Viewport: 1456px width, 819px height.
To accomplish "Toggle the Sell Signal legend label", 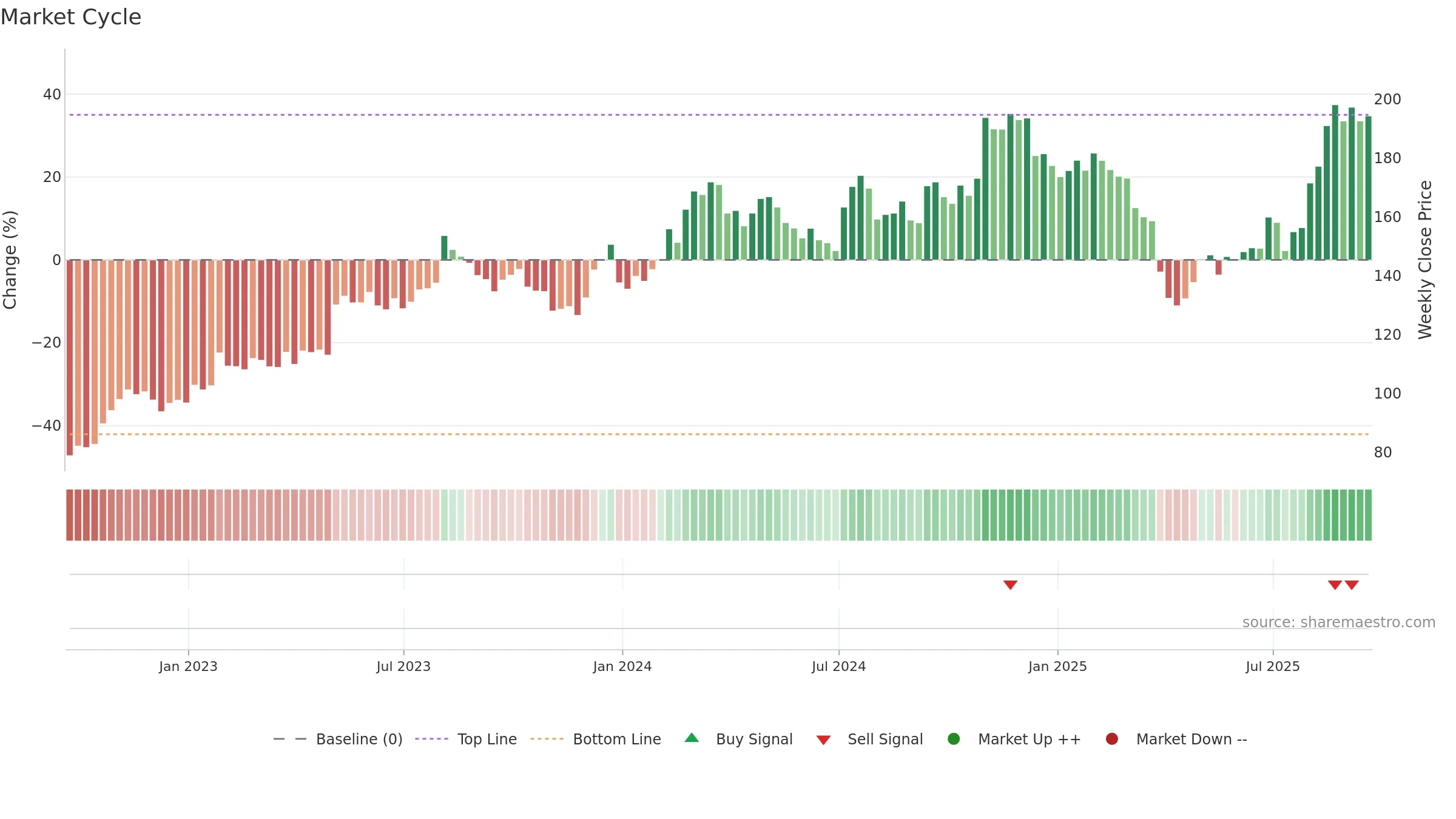I will (885, 739).
